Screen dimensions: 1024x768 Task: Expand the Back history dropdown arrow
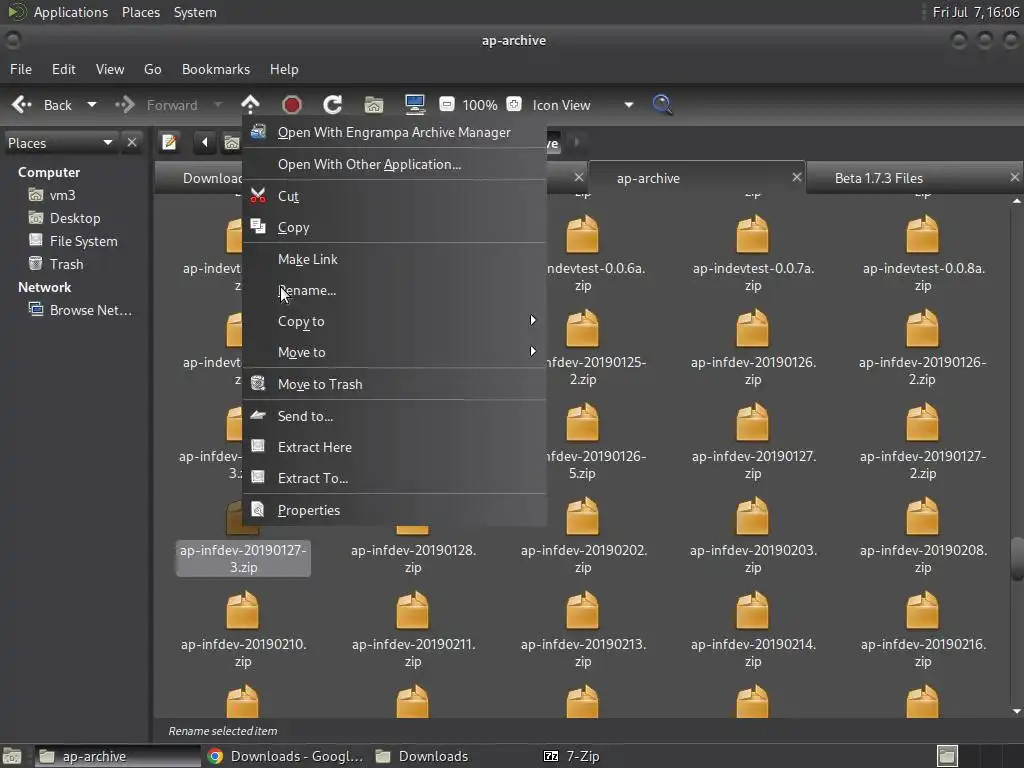tap(92, 105)
